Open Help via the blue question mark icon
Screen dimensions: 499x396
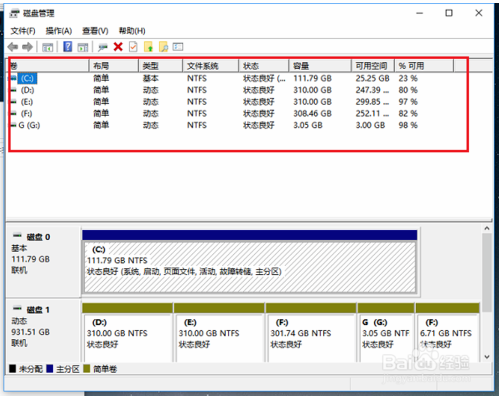[68, 47]
